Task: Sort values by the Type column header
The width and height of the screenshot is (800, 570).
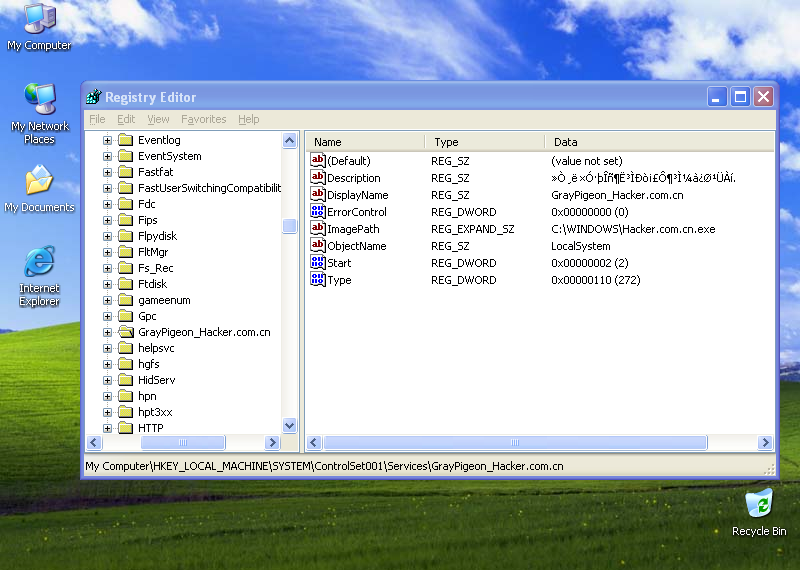Action: pyautogui.click(x=485, y=142)
